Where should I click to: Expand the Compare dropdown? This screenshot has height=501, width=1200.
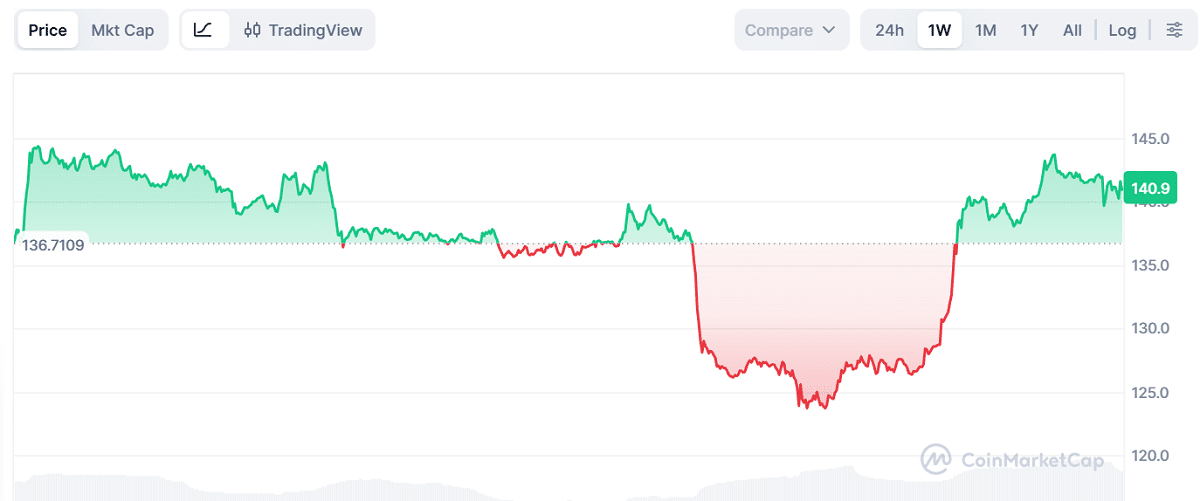click(x=790, y=30)
